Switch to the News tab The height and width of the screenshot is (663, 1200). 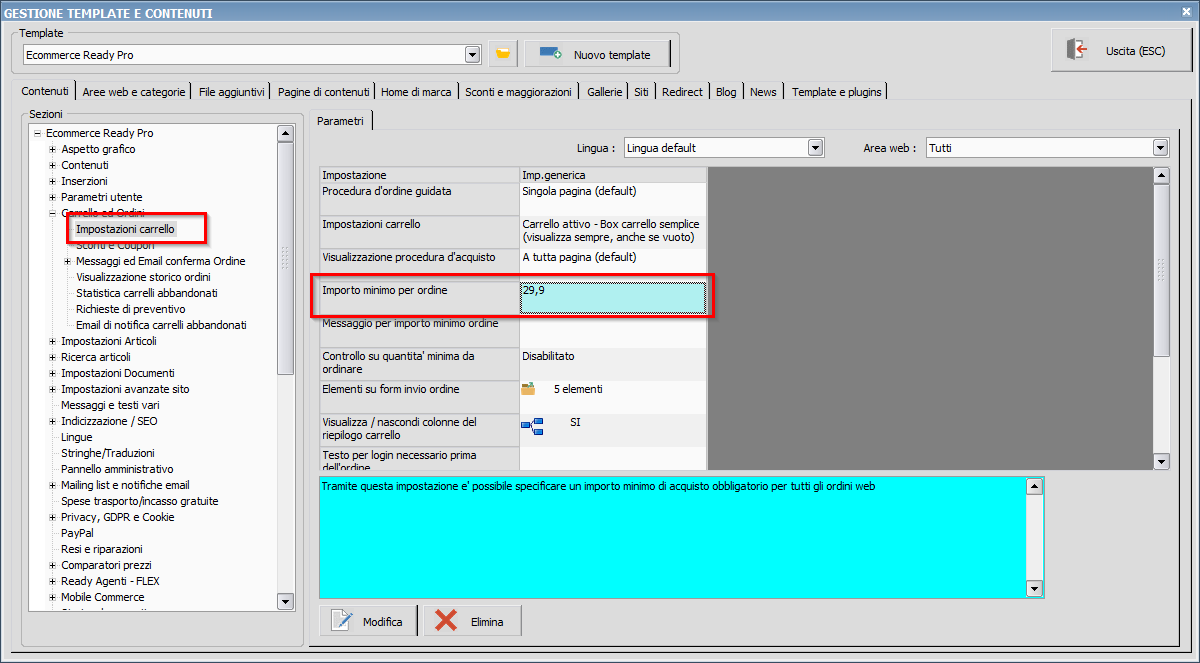[x=763, y=92]
